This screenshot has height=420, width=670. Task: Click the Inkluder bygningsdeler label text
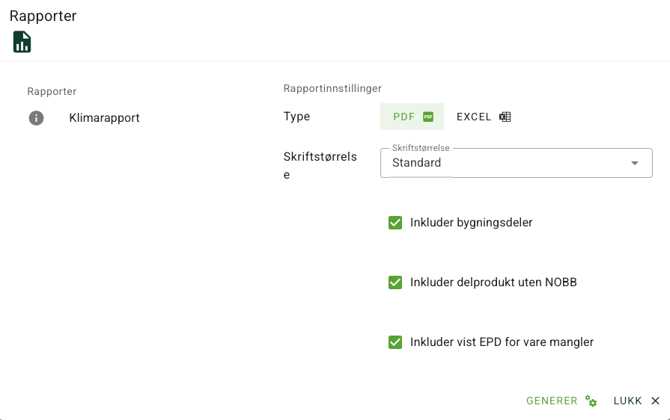click(x=471, y=223)
